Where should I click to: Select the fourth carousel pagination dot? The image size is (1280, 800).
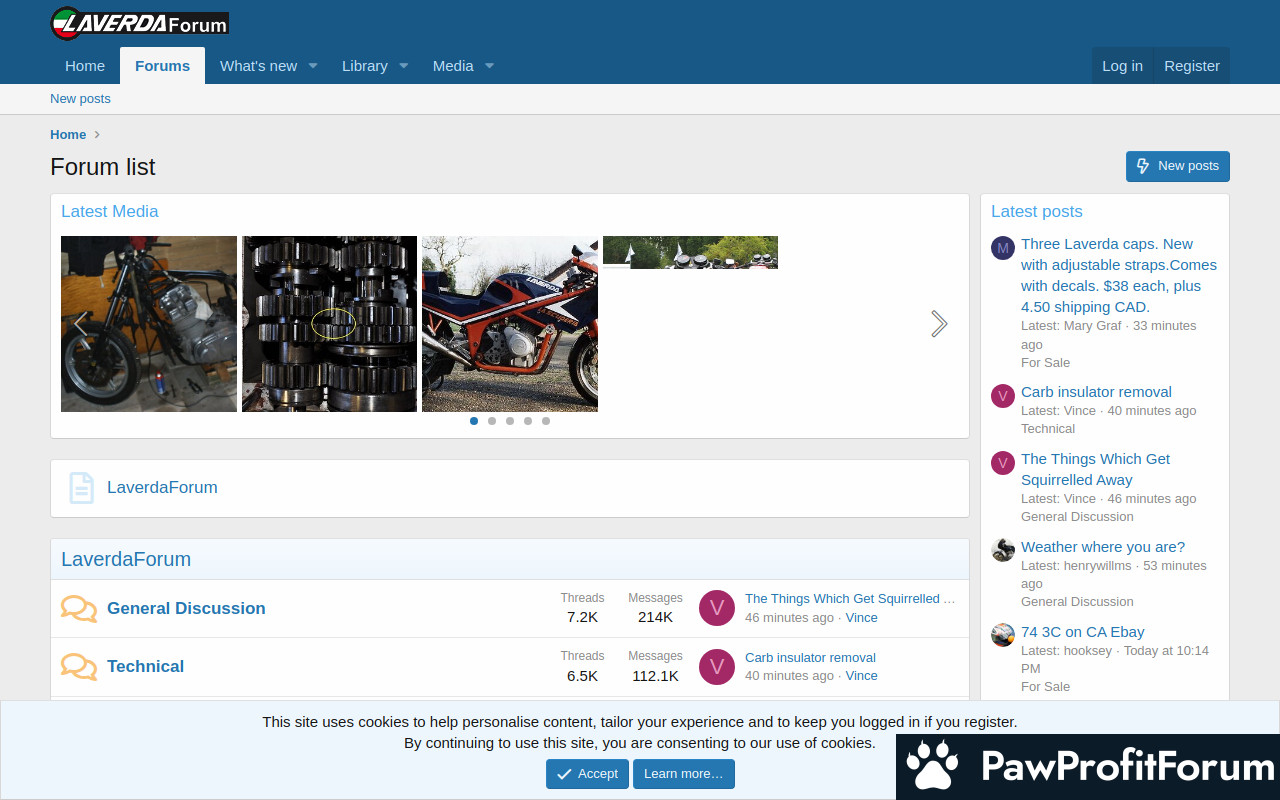528,421
